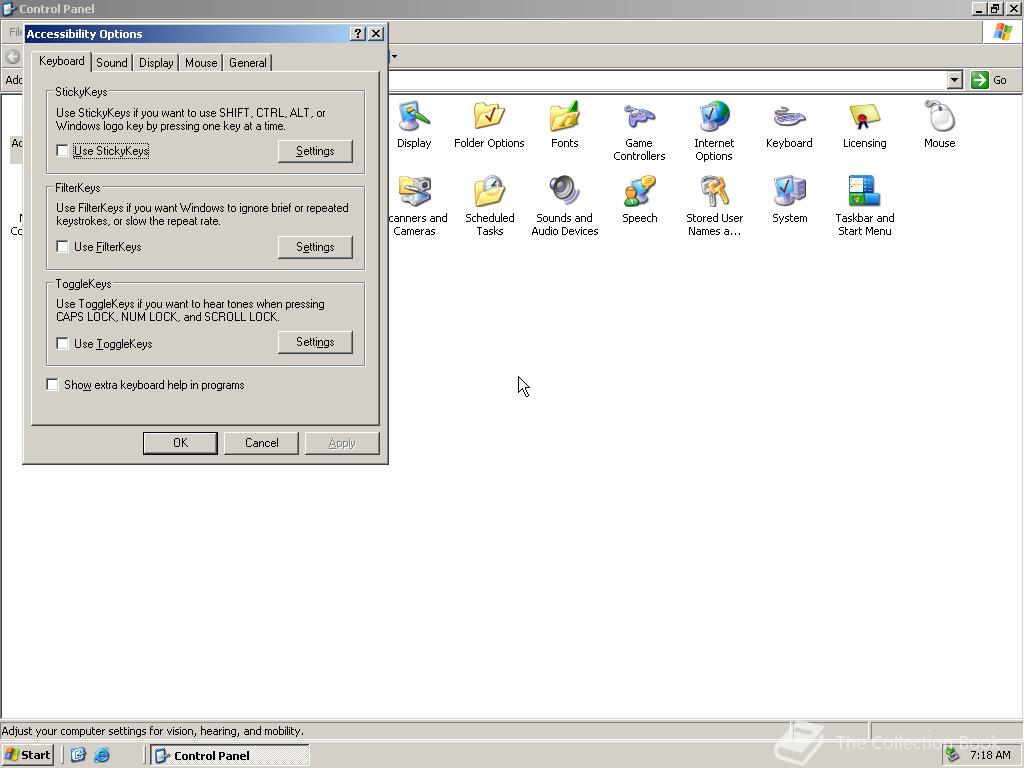The width and height of the screenshot is (1024, 768).
Task: Open the Licensing icon
Action: 864,124
